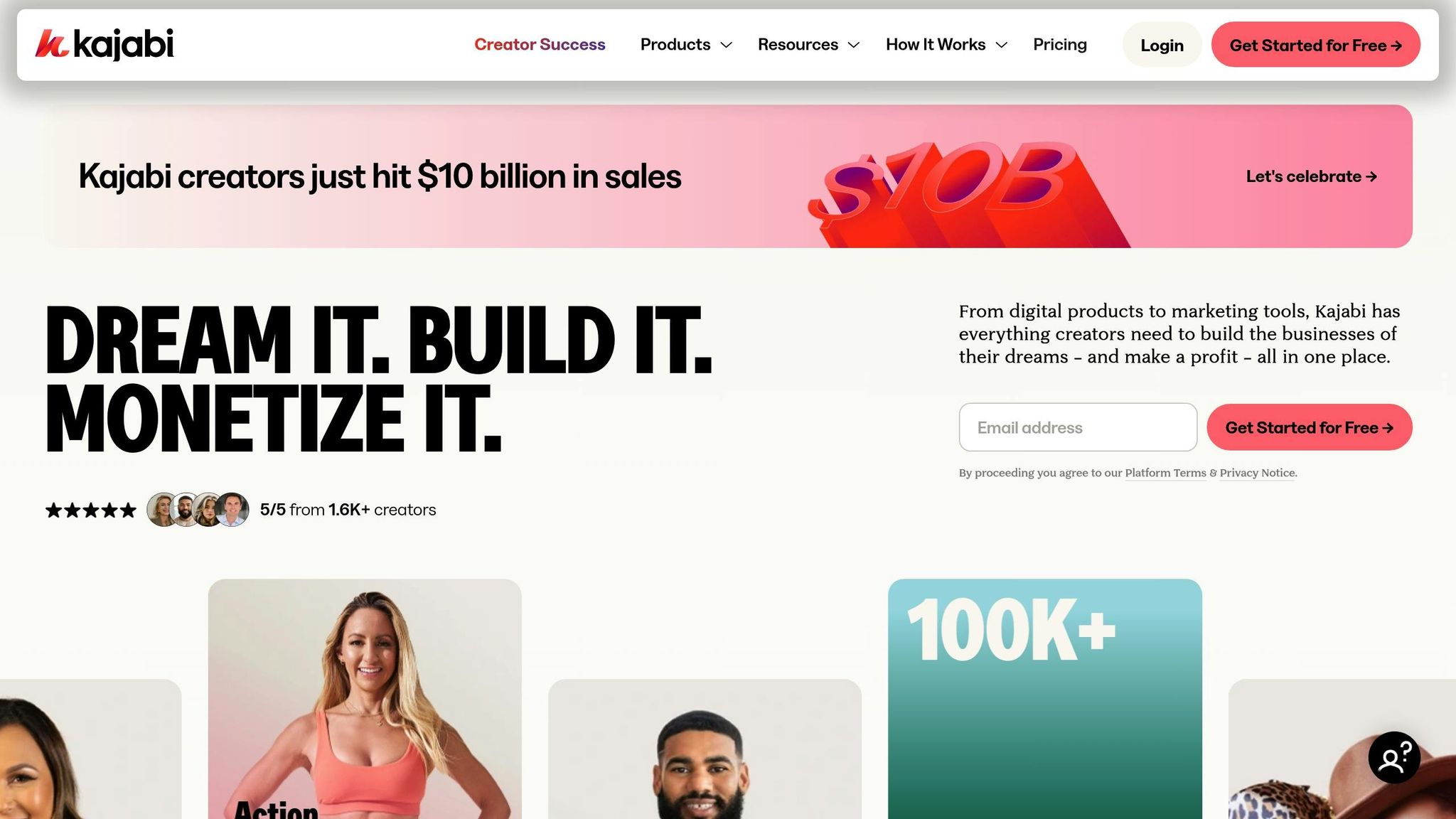
Task: Click the five-star rating icons
Action: pos(91,510)
